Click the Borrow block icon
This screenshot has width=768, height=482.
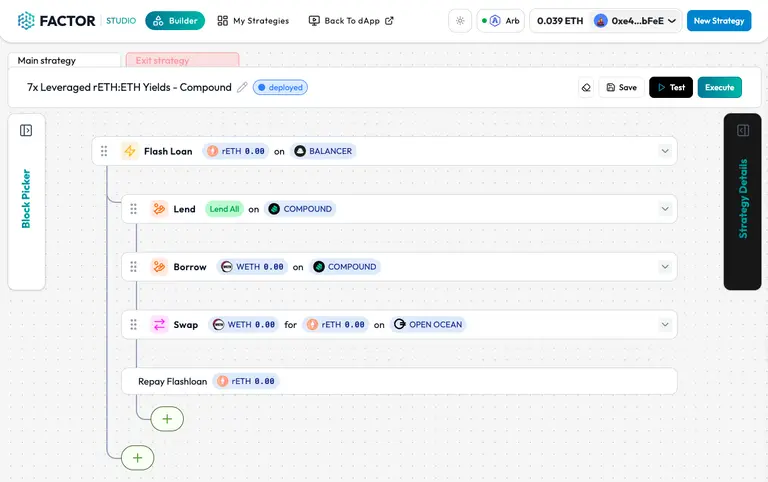pyautogui.click(x=159, y=267)
